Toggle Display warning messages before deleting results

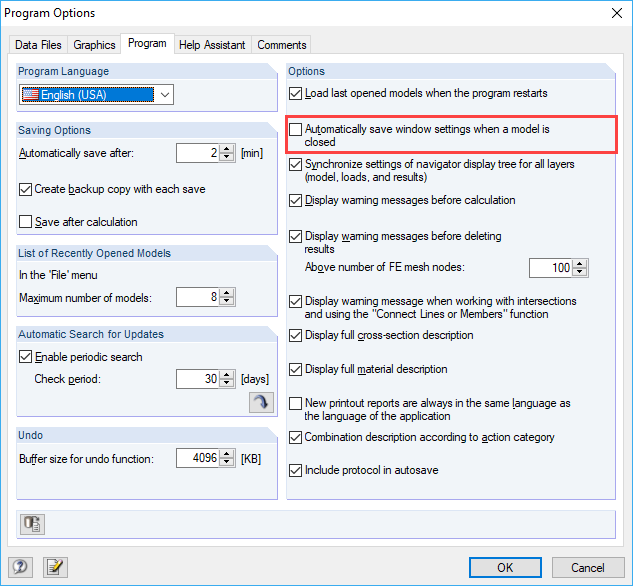pos(296,236)
